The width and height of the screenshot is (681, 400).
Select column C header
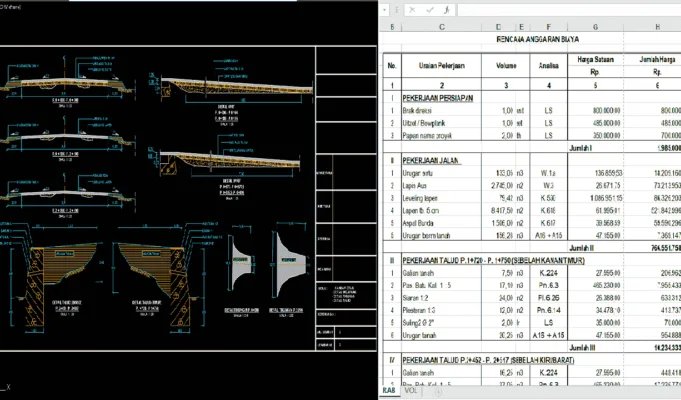pyautogui.click(x=442, y=27)
